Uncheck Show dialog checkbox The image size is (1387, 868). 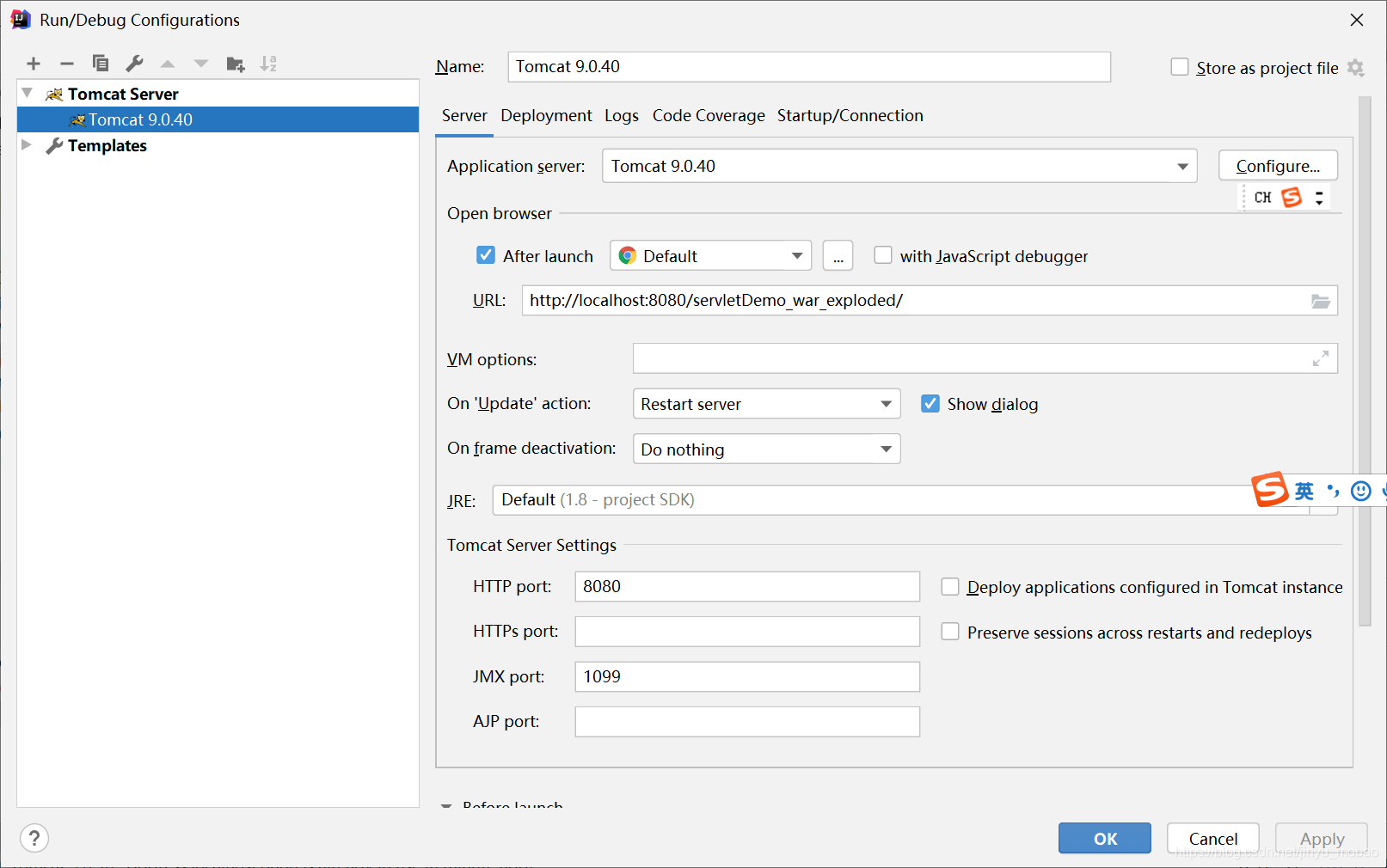point(930,404)
